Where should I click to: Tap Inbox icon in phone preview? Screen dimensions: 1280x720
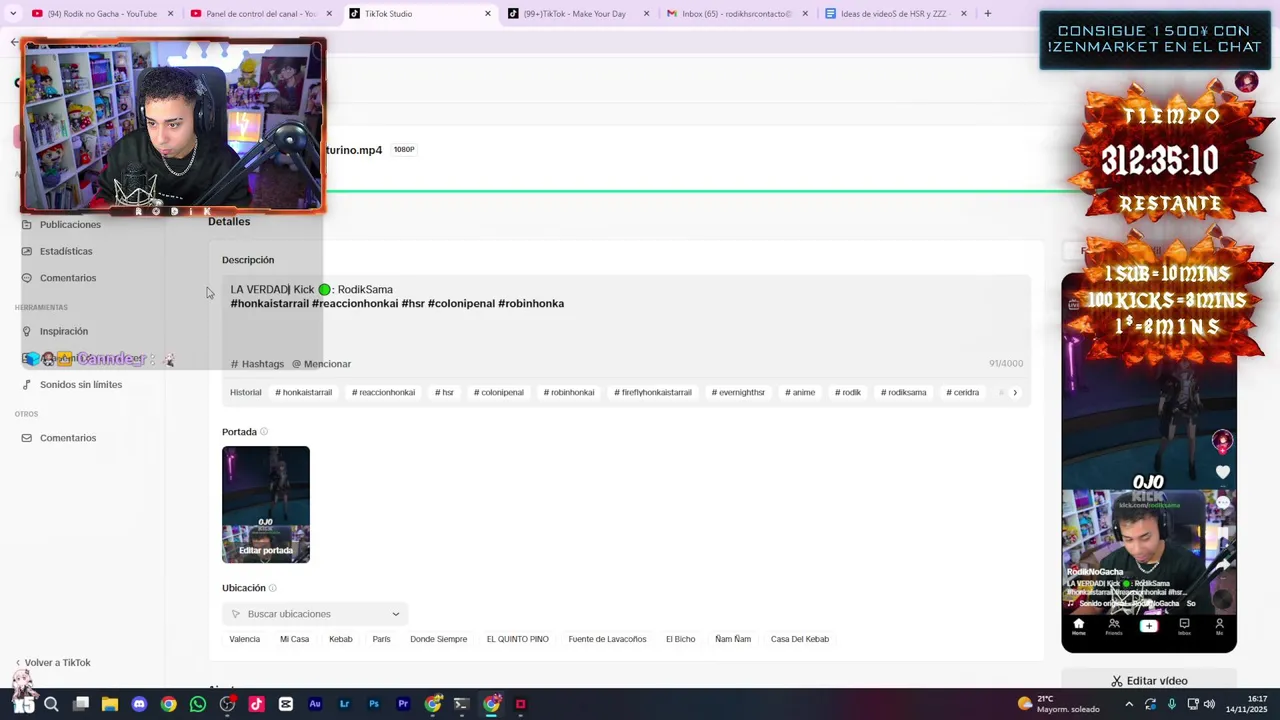[x=1184, y=626]
